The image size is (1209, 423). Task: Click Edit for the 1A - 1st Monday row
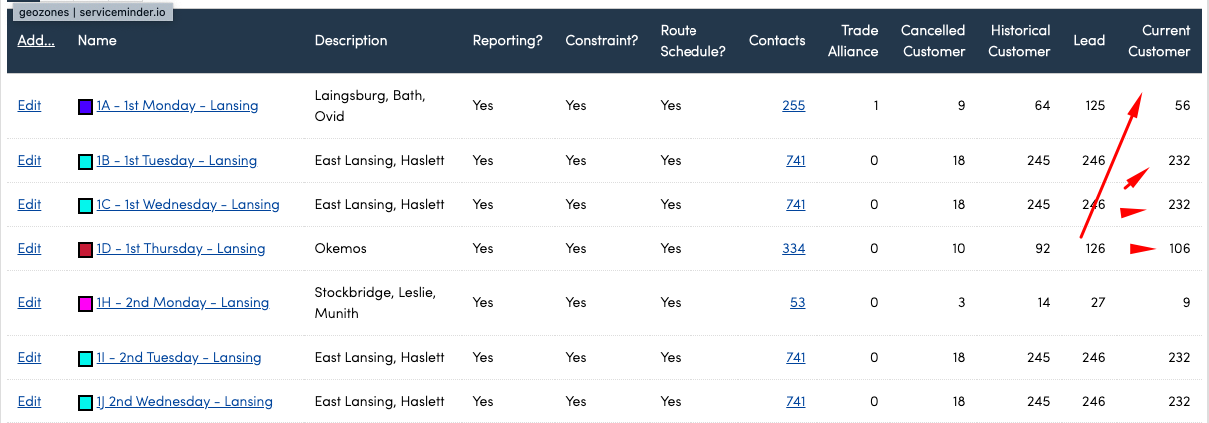[x=29, y=105]
